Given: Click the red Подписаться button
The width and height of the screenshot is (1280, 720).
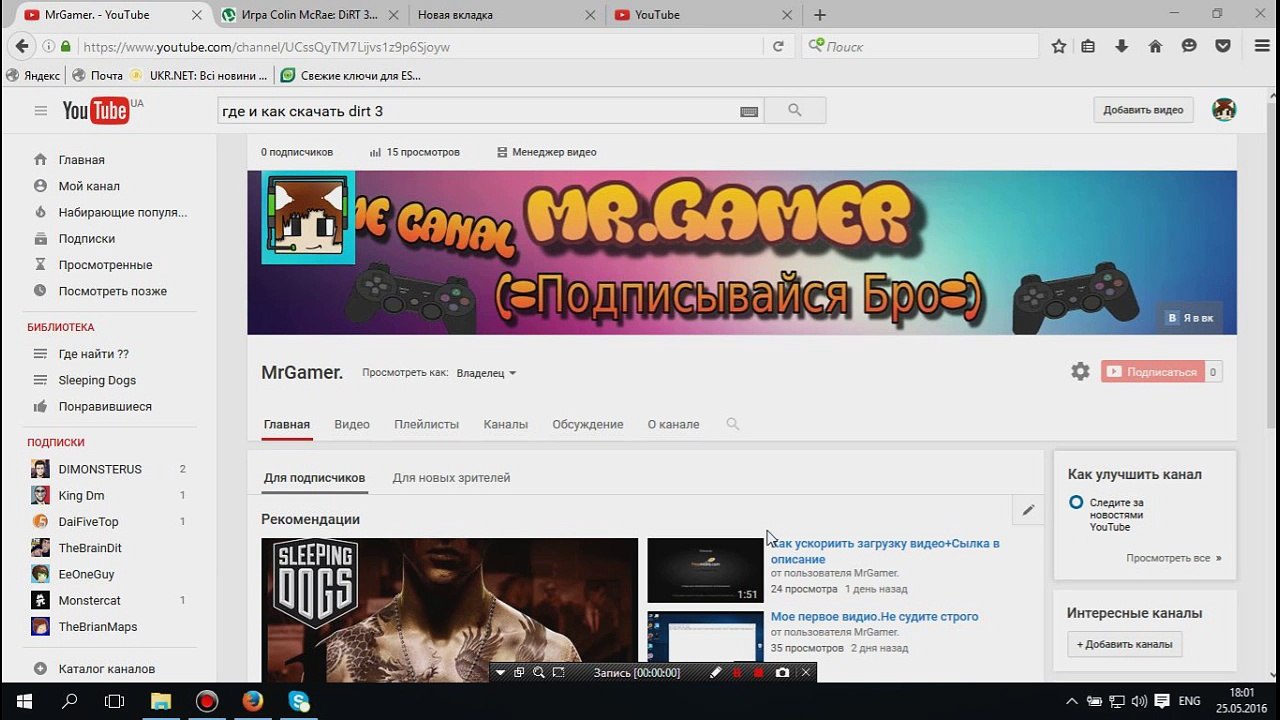Looking at the screenshot, I should 1152,372.
